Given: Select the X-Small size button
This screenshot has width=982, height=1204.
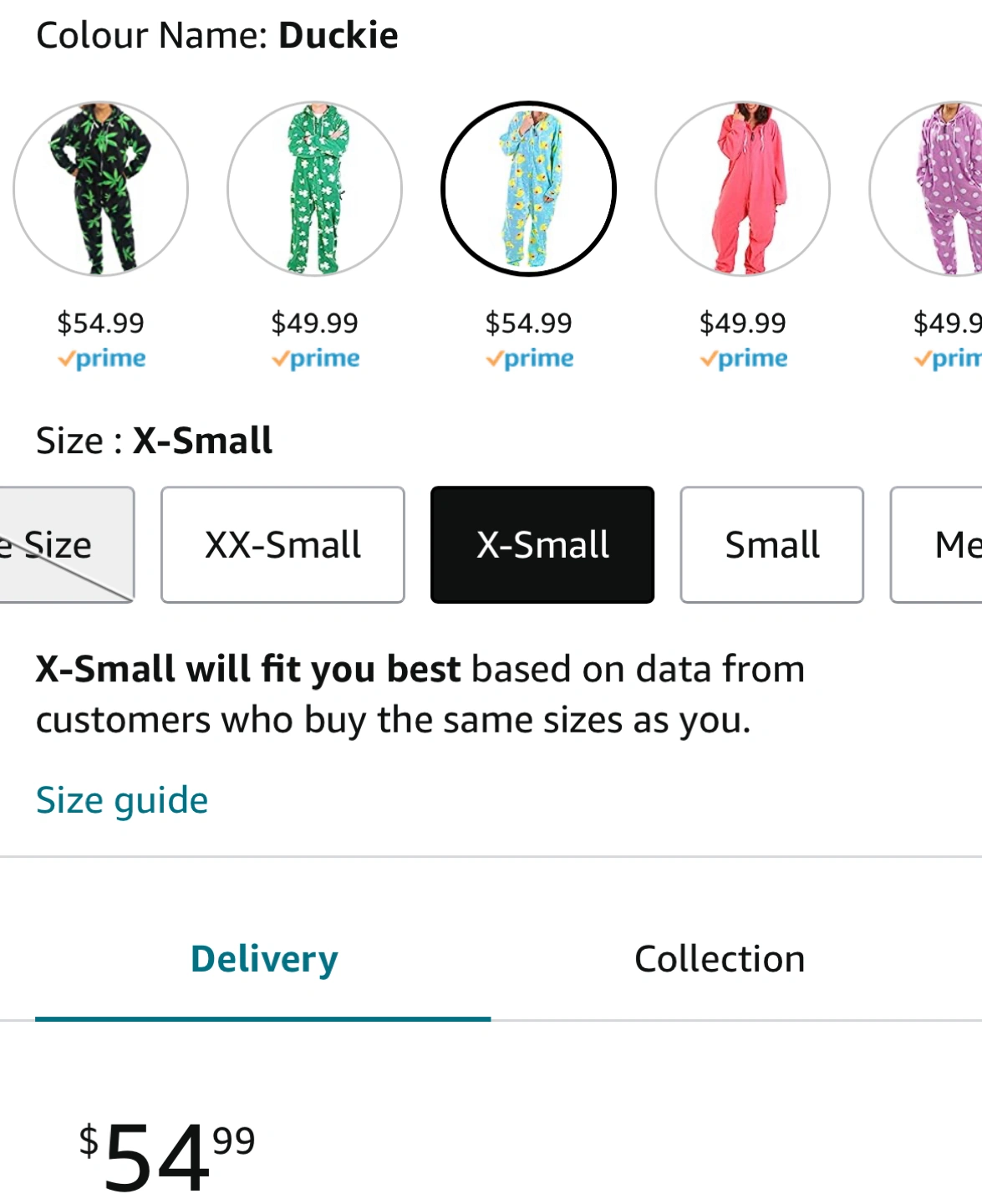Looking at the screenshot, I should (542, 544).
